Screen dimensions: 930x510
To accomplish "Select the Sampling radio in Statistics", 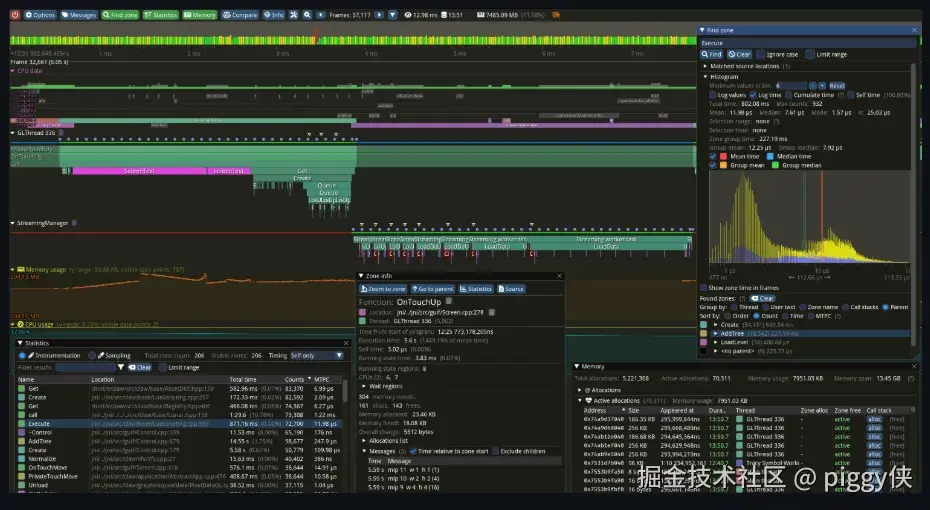I will pyautogui.click(x=92, y=355).
